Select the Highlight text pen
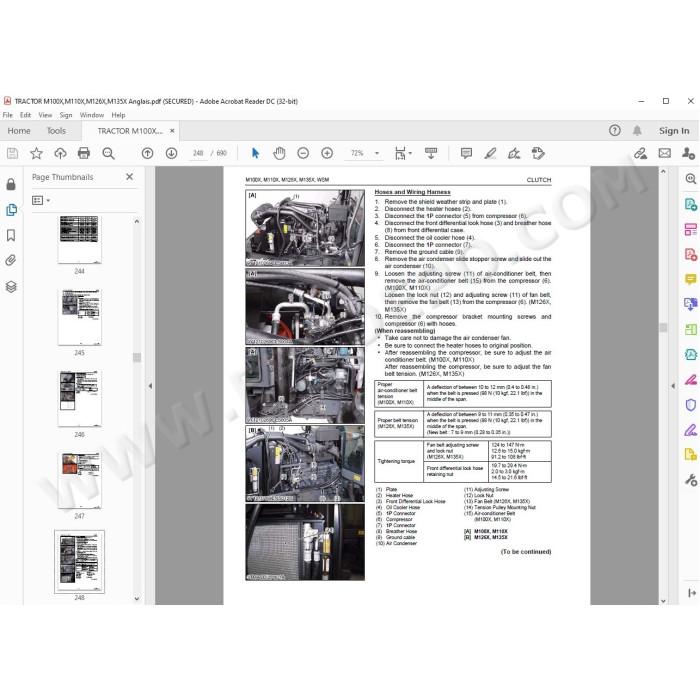The height and width of the screenshot is (700, 700). tap(490, 154)
